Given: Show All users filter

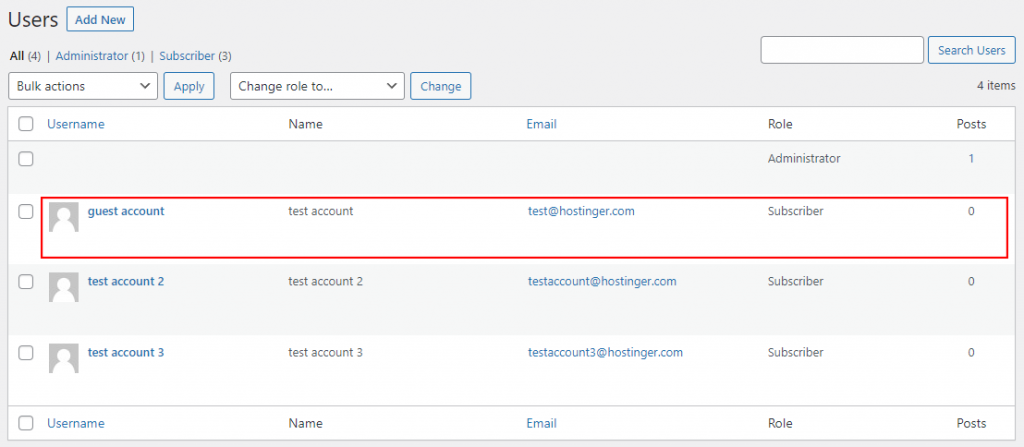Looking at the screenshot, I should [x=16, y=56].
